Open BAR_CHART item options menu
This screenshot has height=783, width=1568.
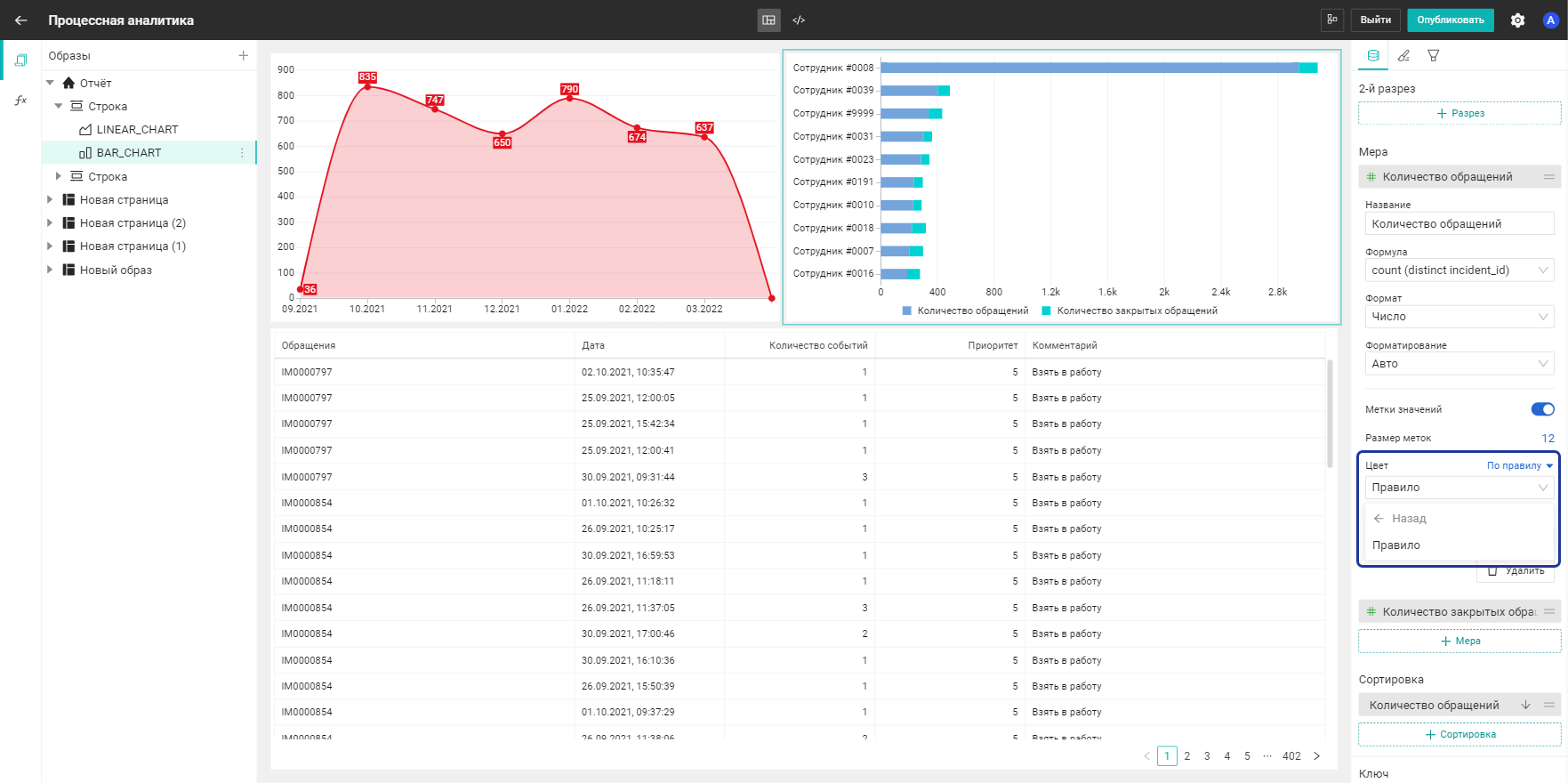click(242, 153)
